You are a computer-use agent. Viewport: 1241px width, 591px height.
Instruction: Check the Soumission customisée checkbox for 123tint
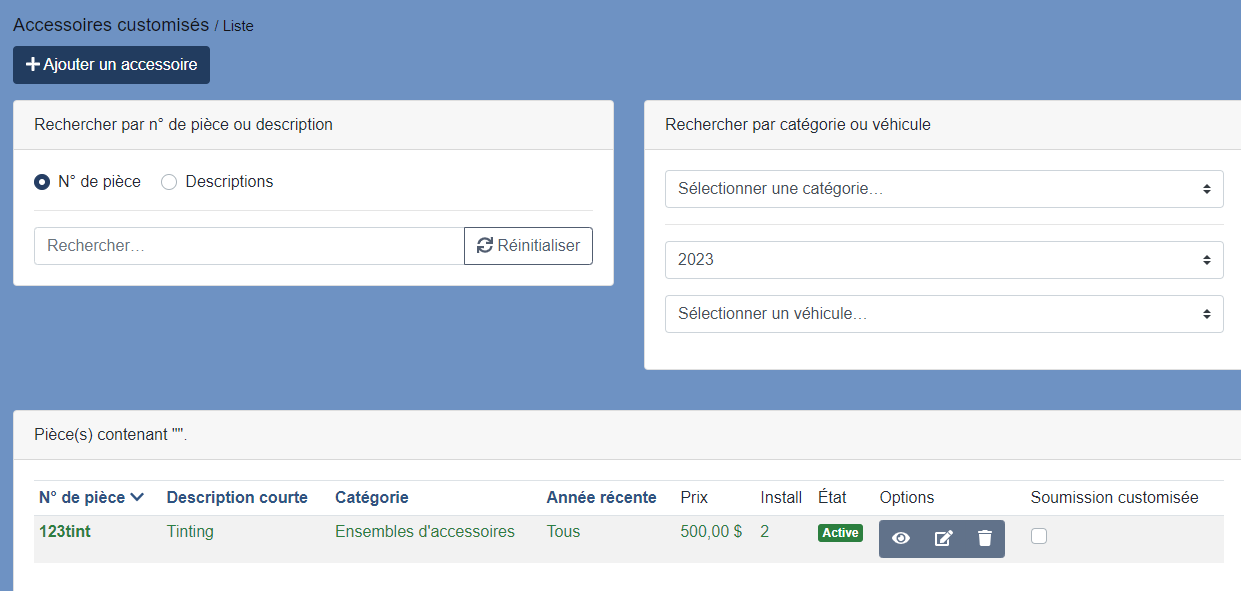1039,536
